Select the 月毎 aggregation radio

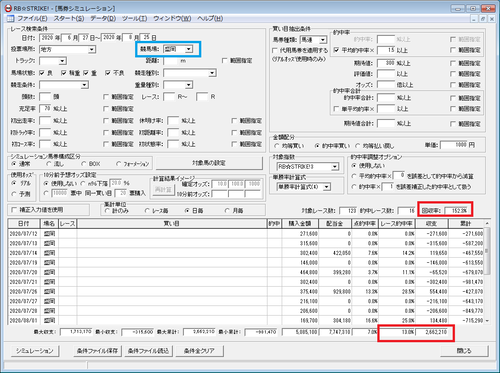227,211
